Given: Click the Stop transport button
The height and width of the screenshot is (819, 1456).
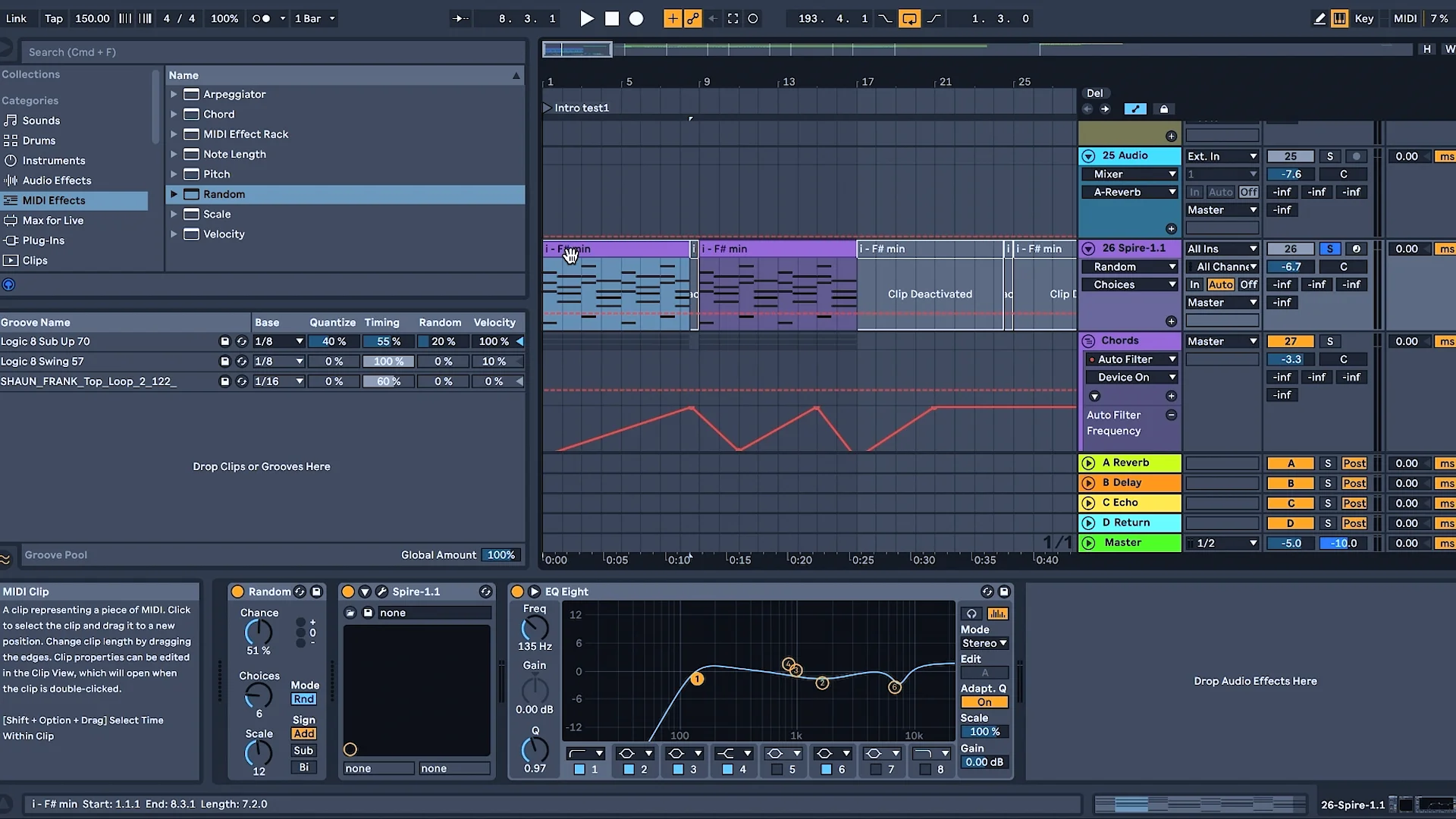Looking at the screenshot, I should [612, 19].
